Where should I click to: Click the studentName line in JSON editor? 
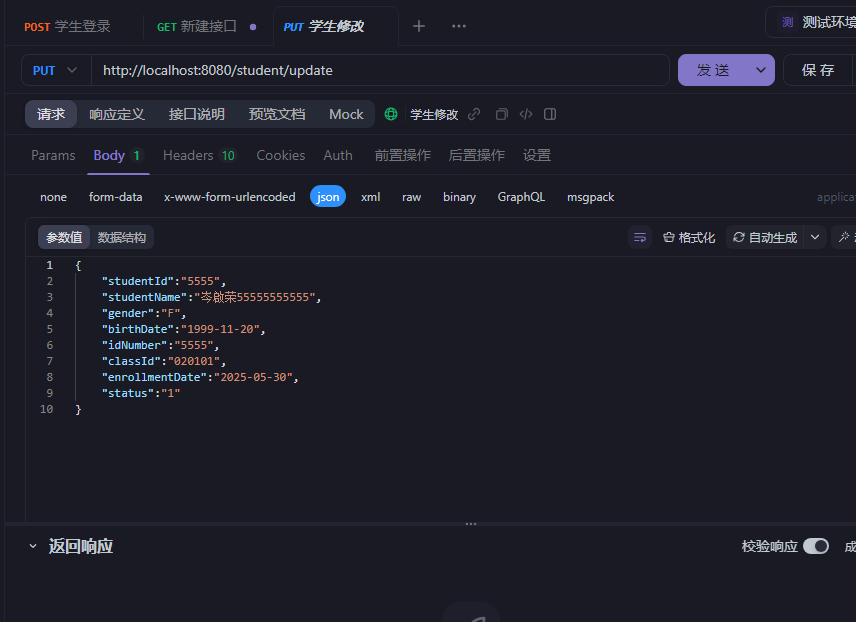212,297
